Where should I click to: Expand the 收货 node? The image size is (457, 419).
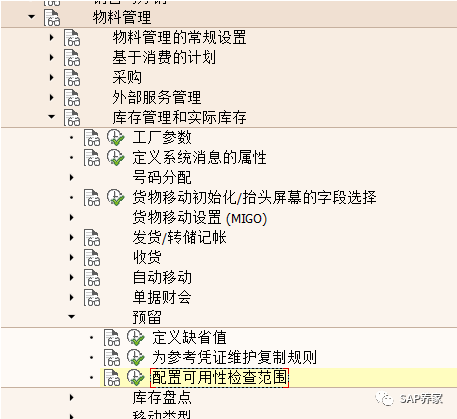[x=72, y=257]
